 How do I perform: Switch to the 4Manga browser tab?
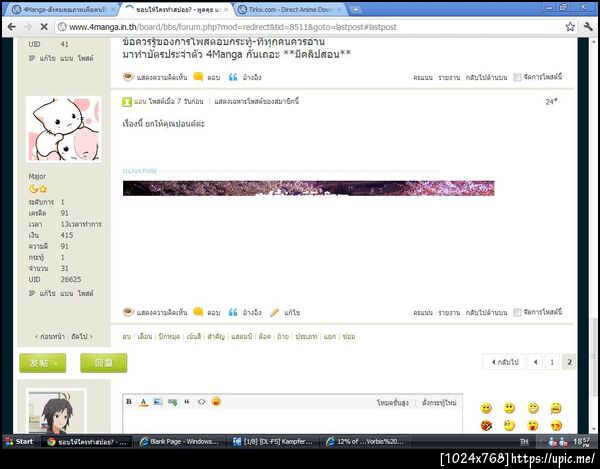pyautogui.click(x=63, y=10)
